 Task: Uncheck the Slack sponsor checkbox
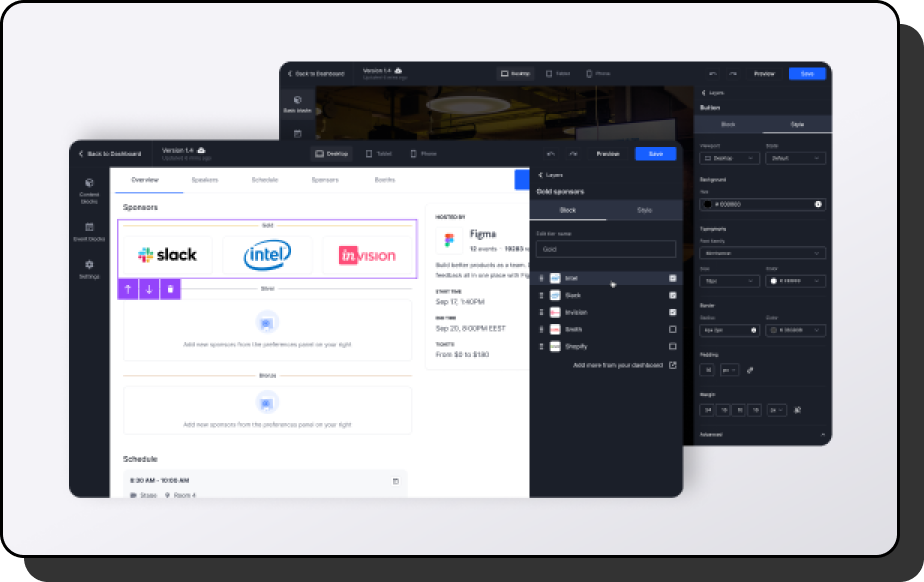pos(672,295)
